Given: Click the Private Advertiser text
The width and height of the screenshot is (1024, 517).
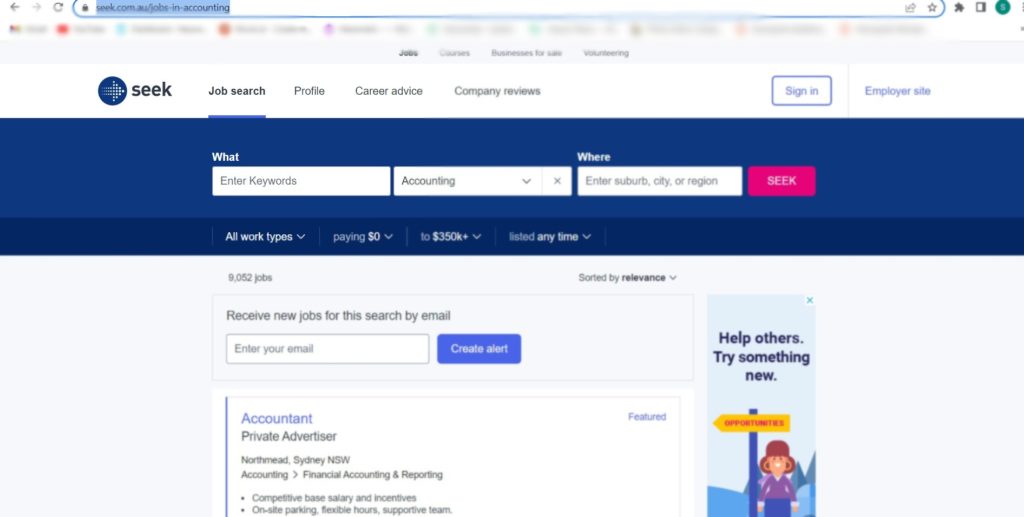Looking at the screenshot, I should pos(289,436).
